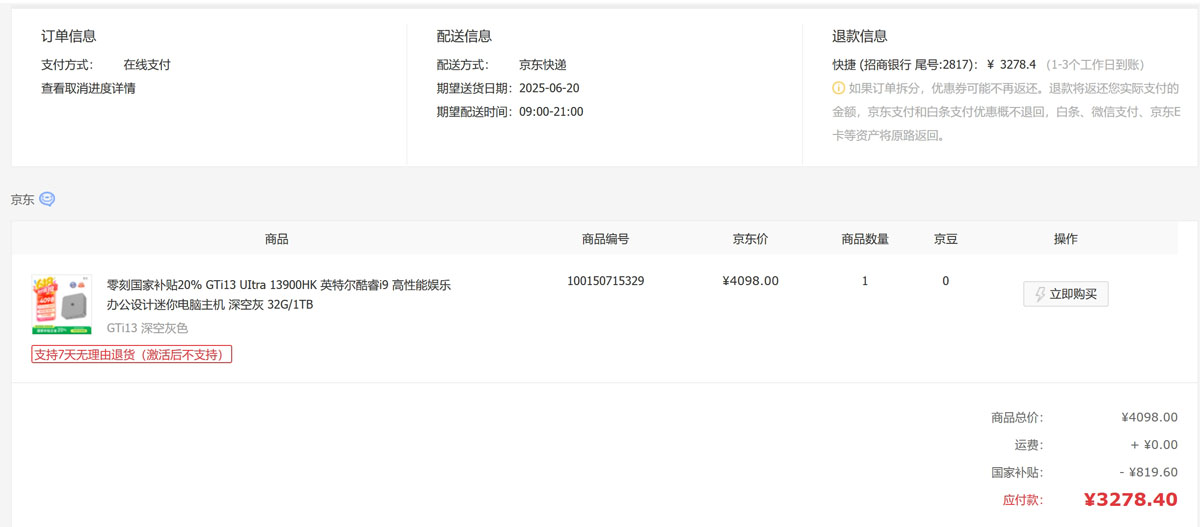Click 支持7天无理由退货 policy tag
This screenshot has width=1200, height=527.
pyautogui.click(x=132, y=354)
